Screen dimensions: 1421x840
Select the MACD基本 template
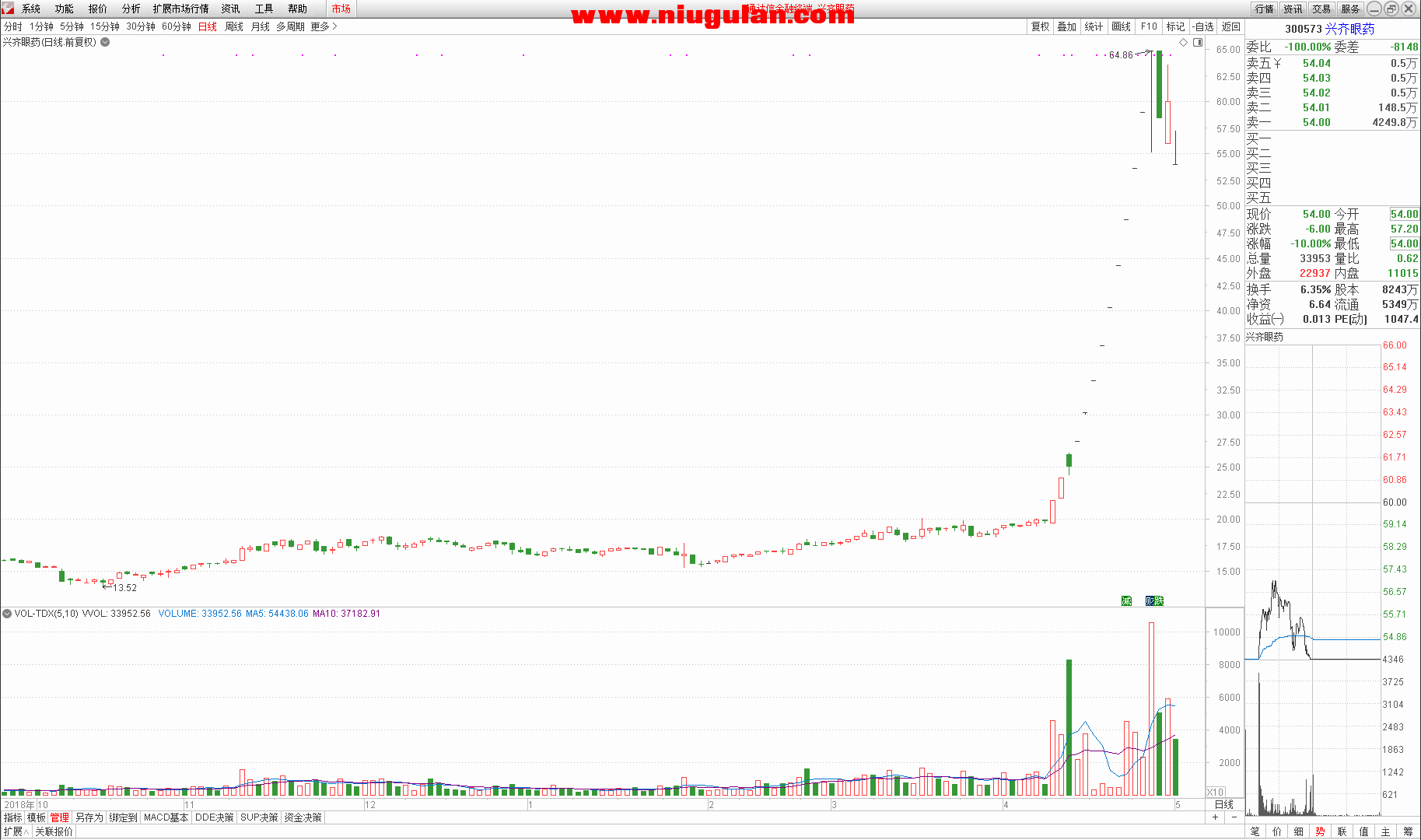click(x=166, y=817)
